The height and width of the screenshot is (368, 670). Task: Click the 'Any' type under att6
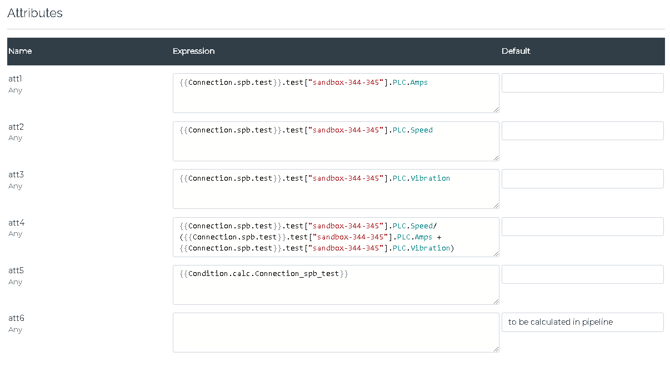(x=15, y=330)
